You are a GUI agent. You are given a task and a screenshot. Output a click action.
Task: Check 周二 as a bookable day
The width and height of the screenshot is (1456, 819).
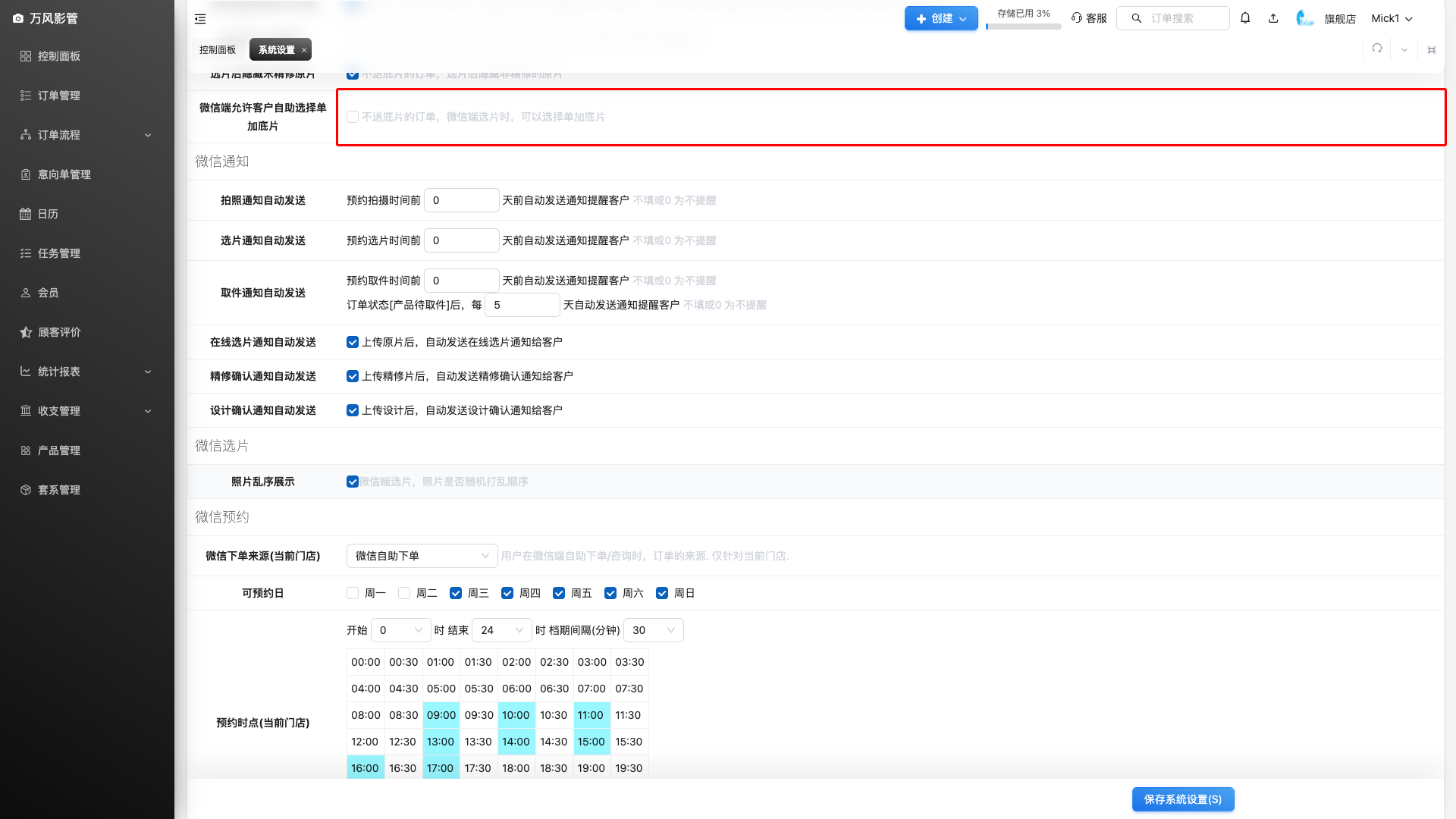[404, 593]
